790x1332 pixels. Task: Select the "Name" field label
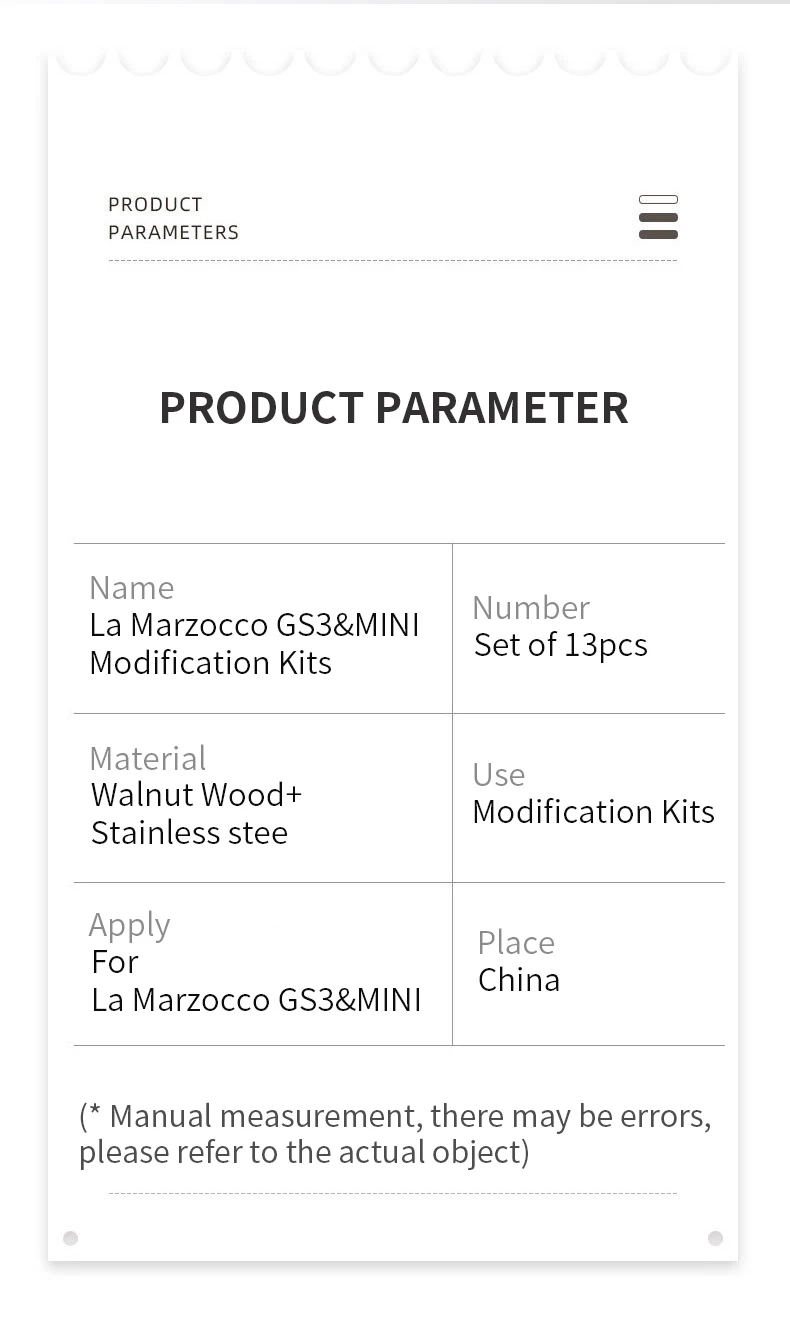tap(131, 587)
